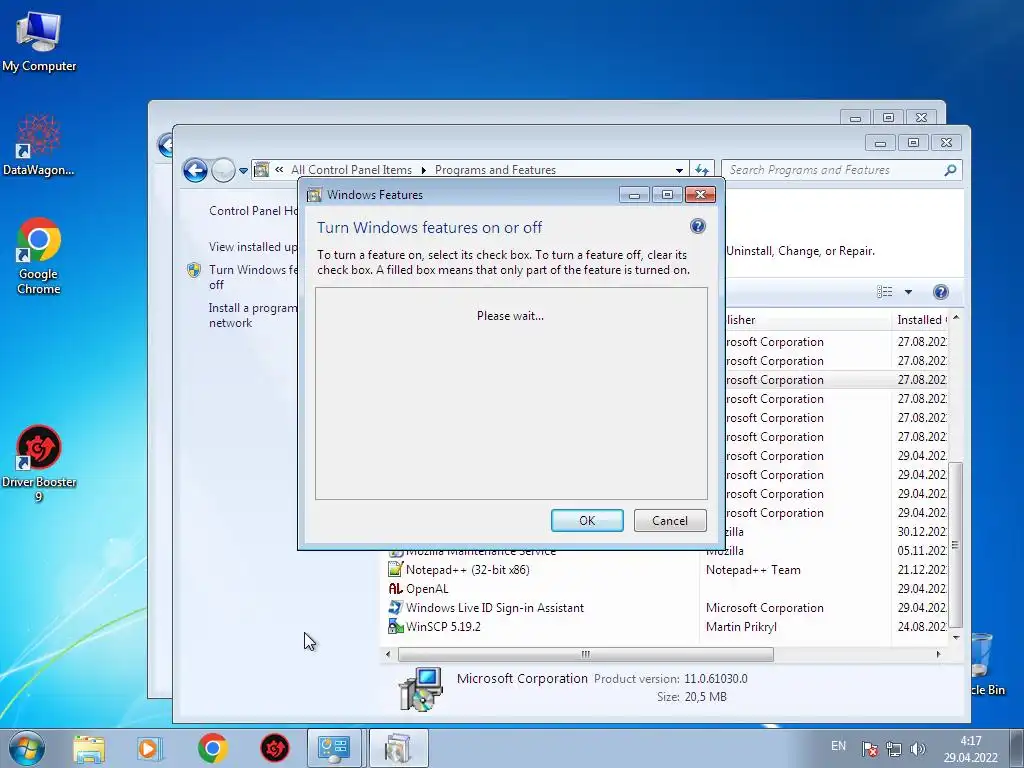
Task: Click All Control Panel Items breadcrumb
Action: [x=351, y=170]
